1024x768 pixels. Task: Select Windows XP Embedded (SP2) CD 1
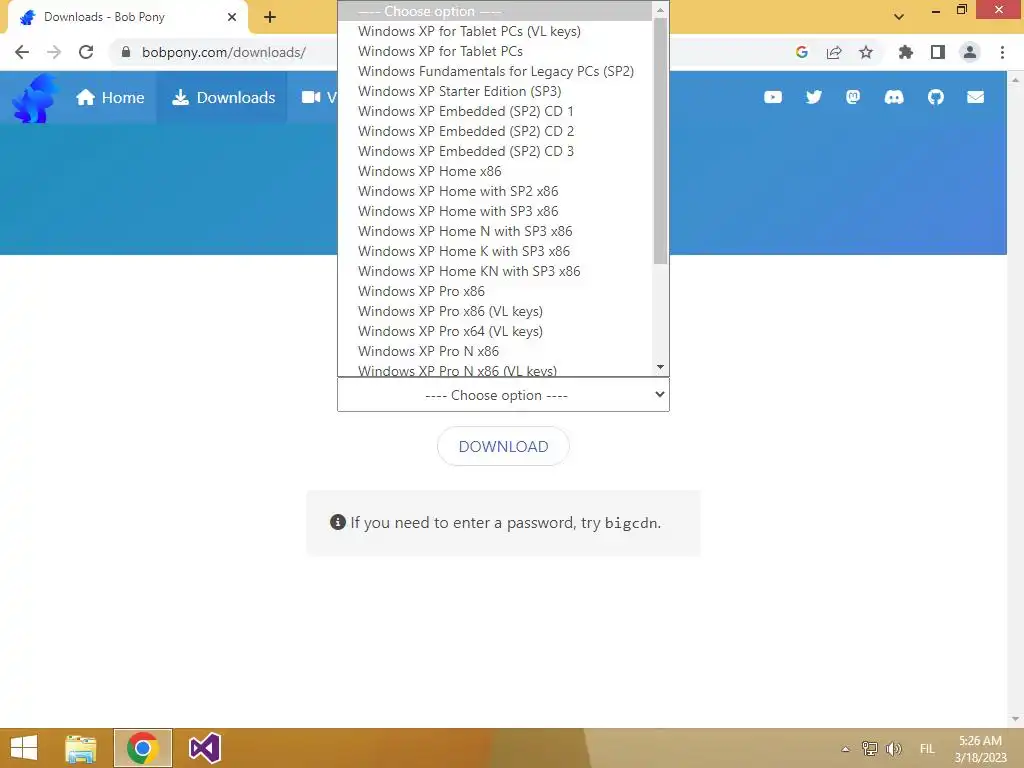coord(495,111)
